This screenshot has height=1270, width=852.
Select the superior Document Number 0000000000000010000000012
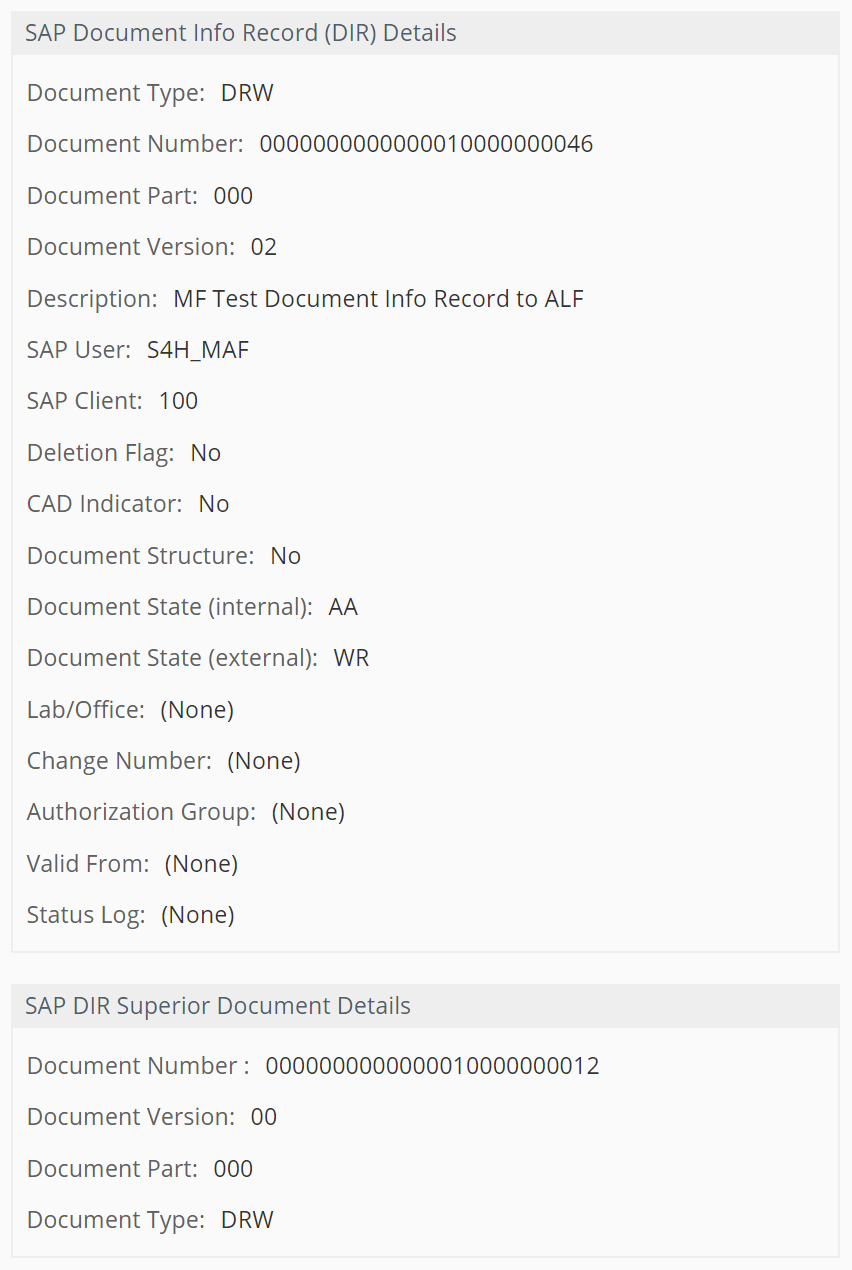point(431,1065)
